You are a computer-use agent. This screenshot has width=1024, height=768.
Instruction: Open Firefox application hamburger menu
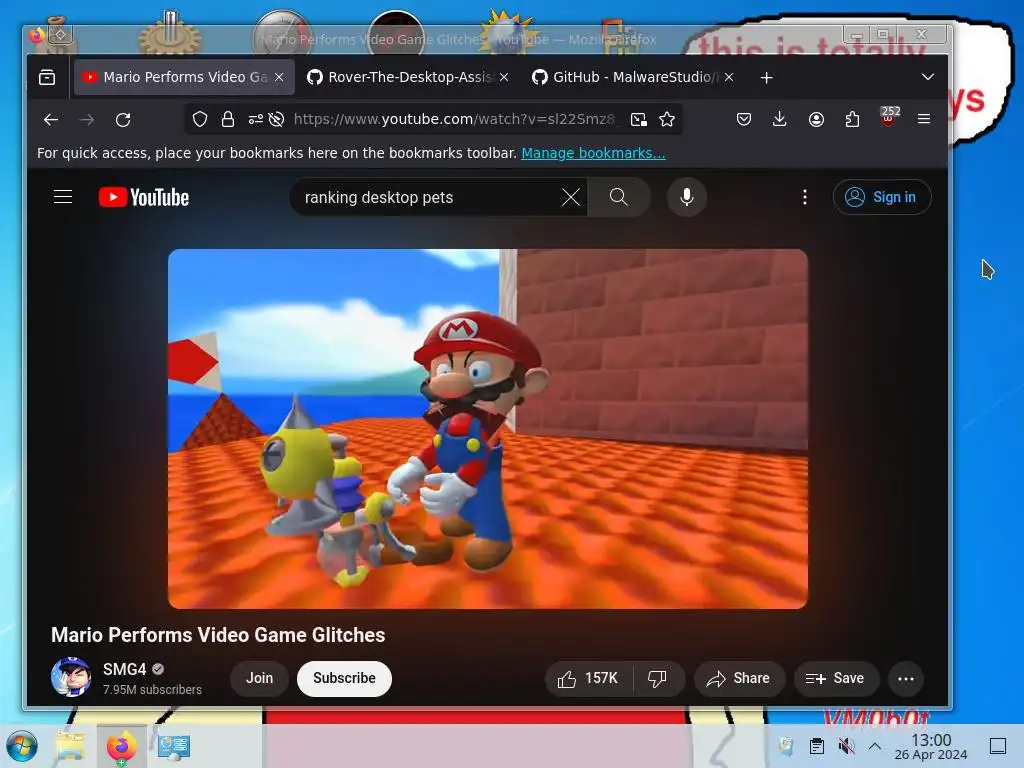click(x=923, y=119)
